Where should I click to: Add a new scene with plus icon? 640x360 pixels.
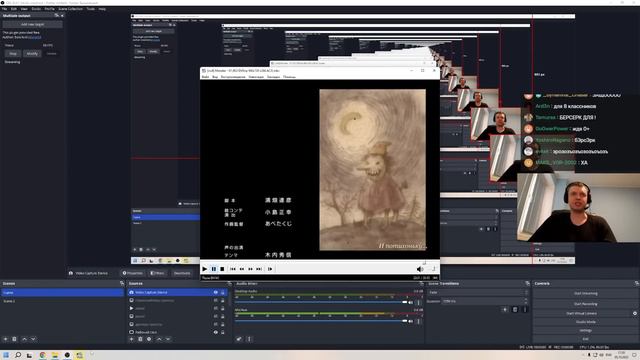click(5, 339)
